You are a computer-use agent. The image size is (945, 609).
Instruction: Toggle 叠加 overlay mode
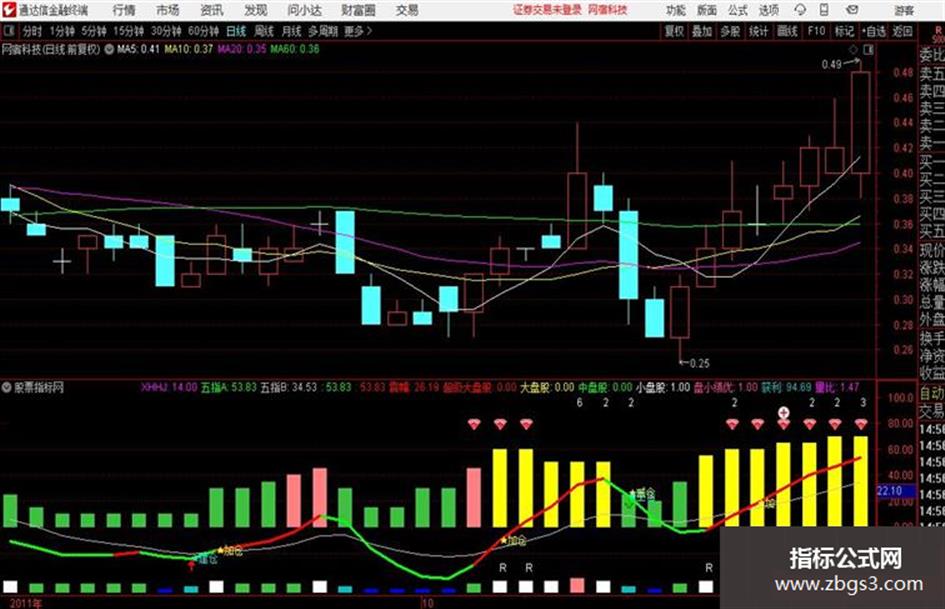pos(702,31)
